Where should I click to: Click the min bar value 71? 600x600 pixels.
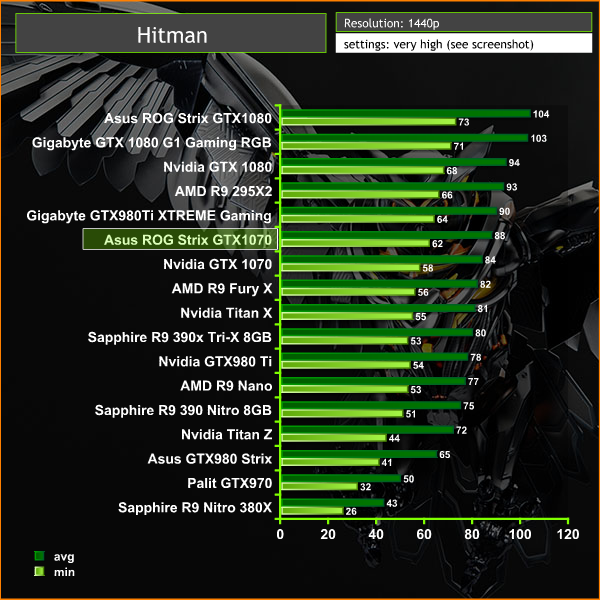tap(459, 147)
